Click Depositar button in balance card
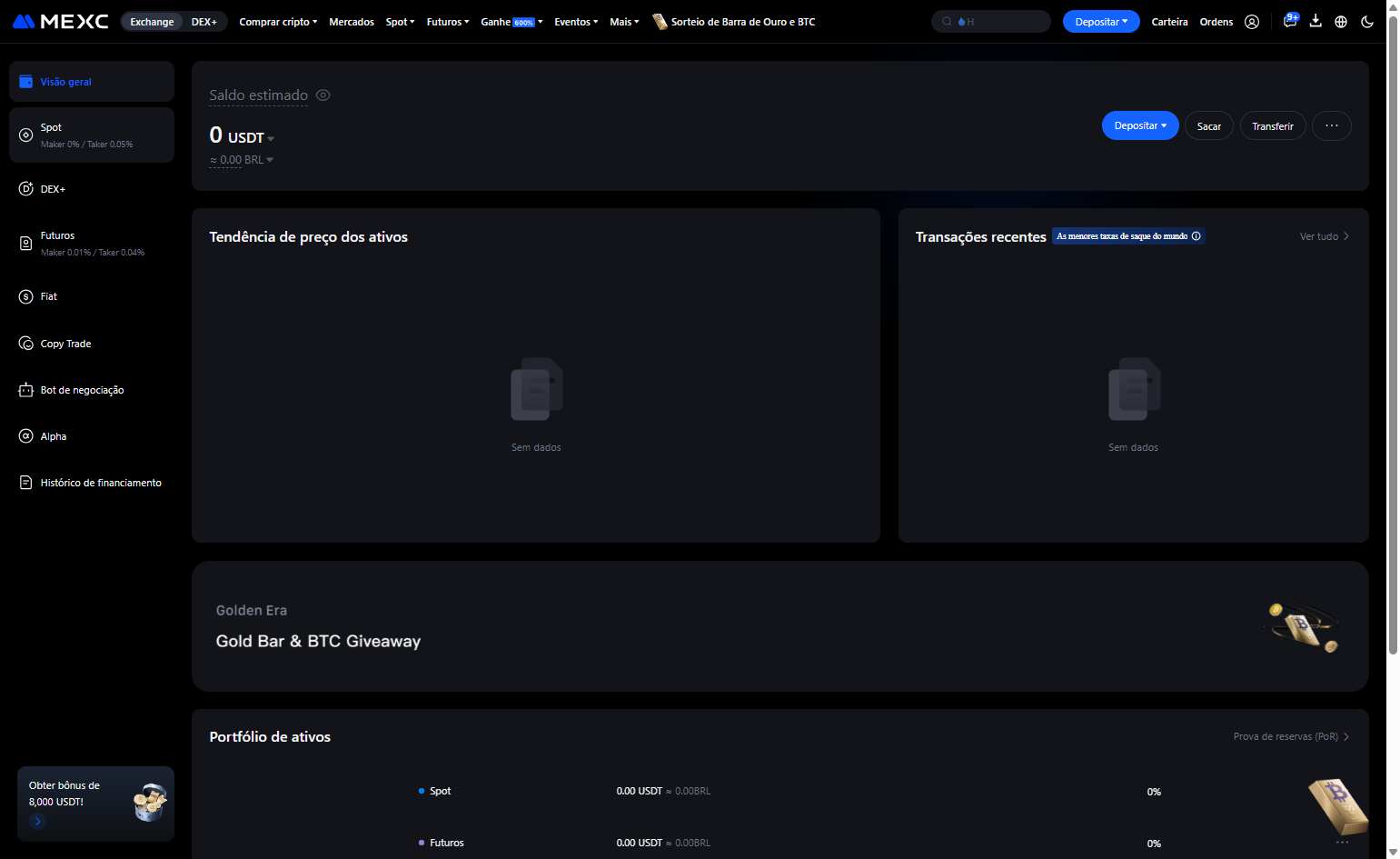The height and width of the screenshot is (859, 1400). [1140, 126]
